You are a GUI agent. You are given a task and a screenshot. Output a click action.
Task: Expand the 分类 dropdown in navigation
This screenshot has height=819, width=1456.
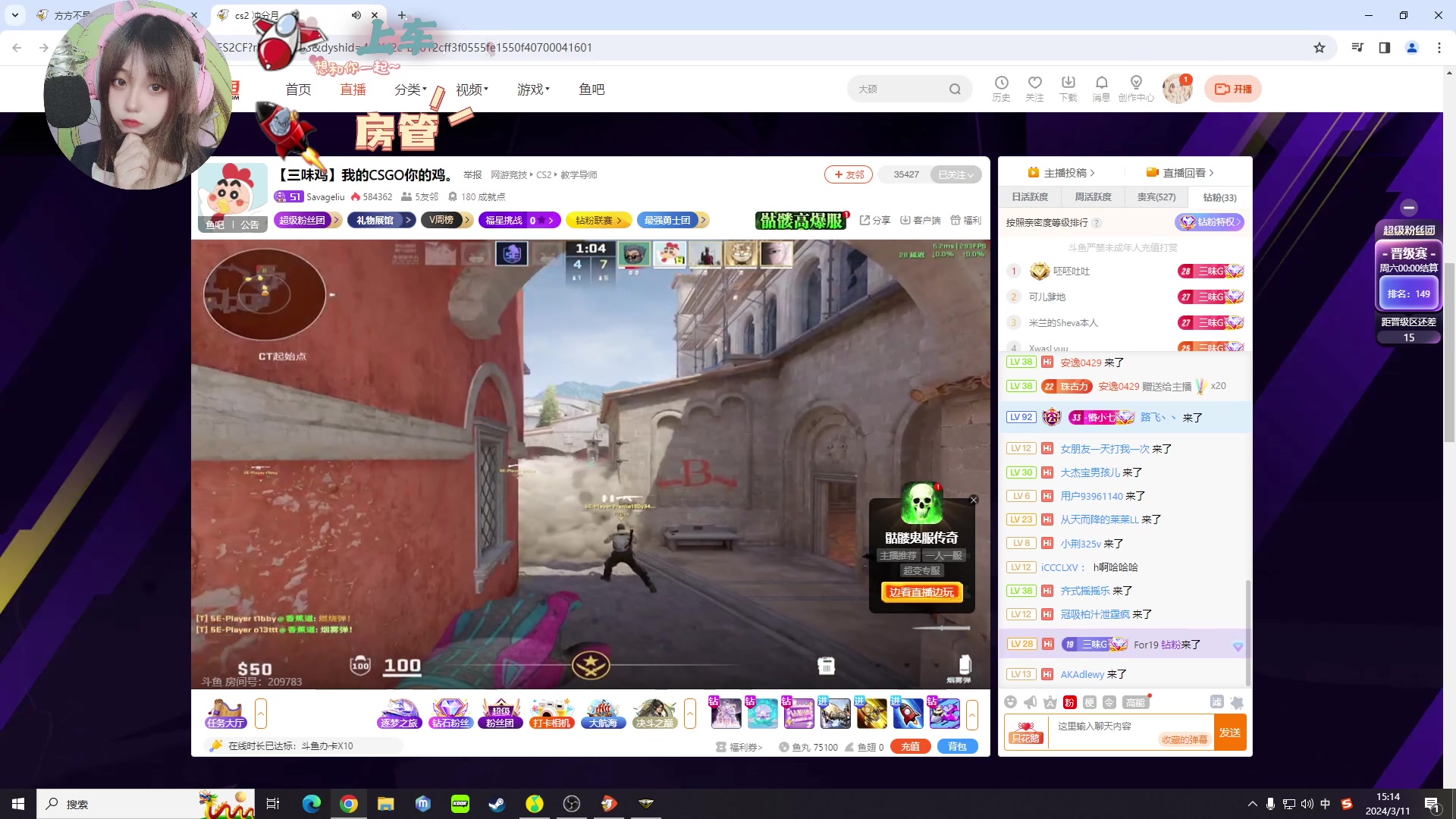point(410,89)
